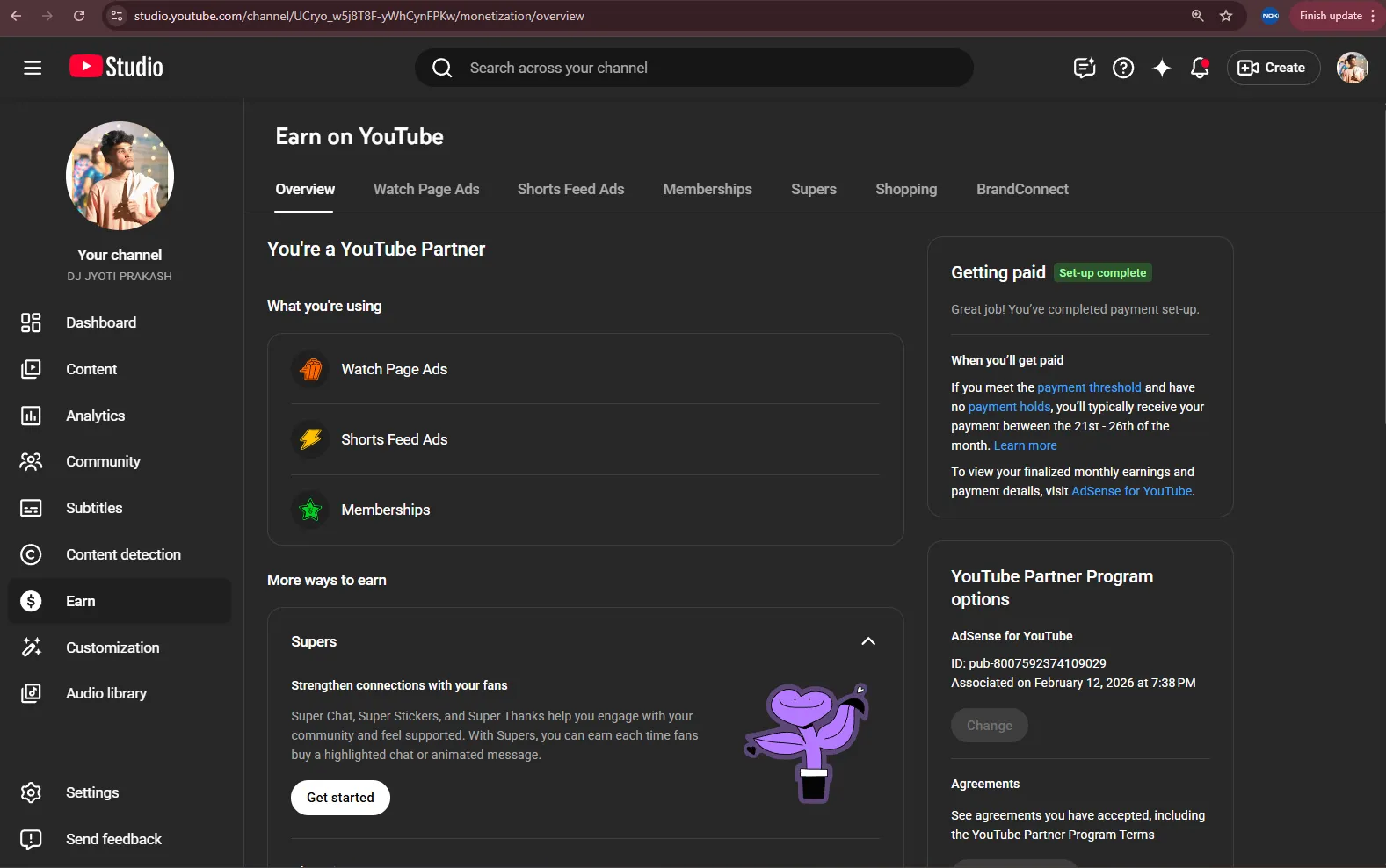The image size is (1386, 868).
Task: Open the comments feedback icon in header
Action: point(1085,68)
